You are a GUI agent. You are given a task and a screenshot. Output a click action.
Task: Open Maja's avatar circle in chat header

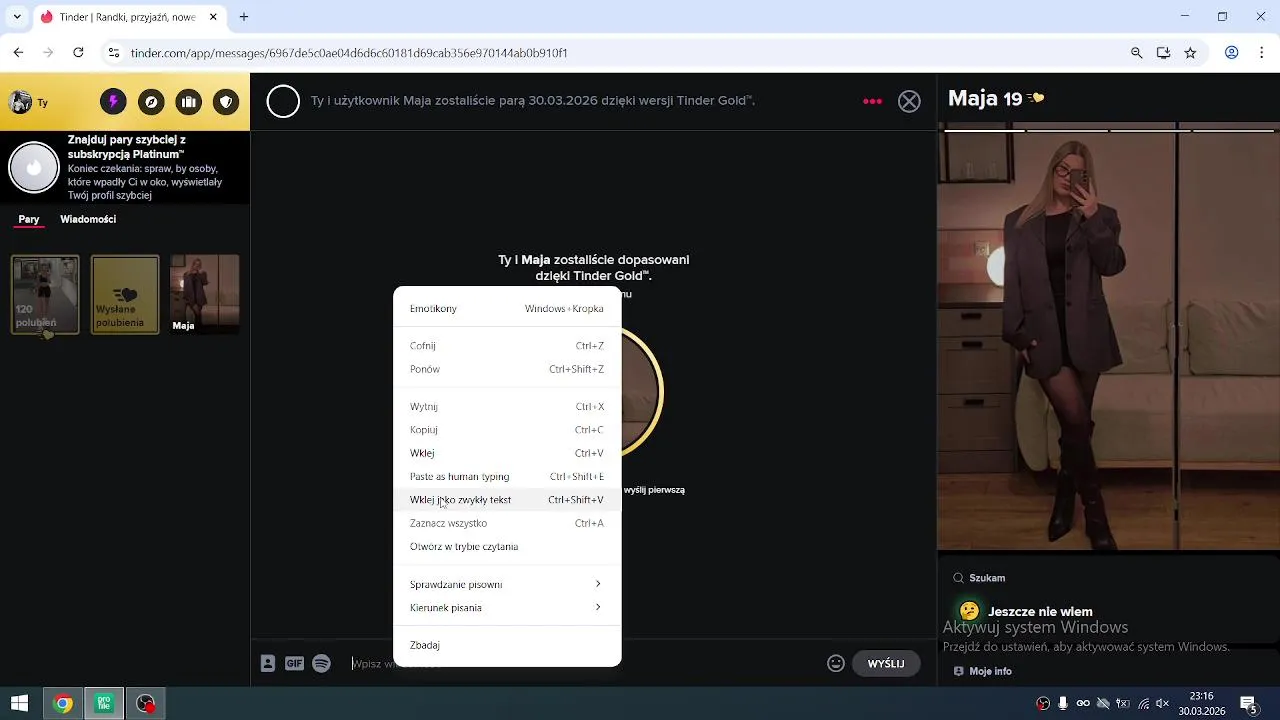[x=283, y=101]
